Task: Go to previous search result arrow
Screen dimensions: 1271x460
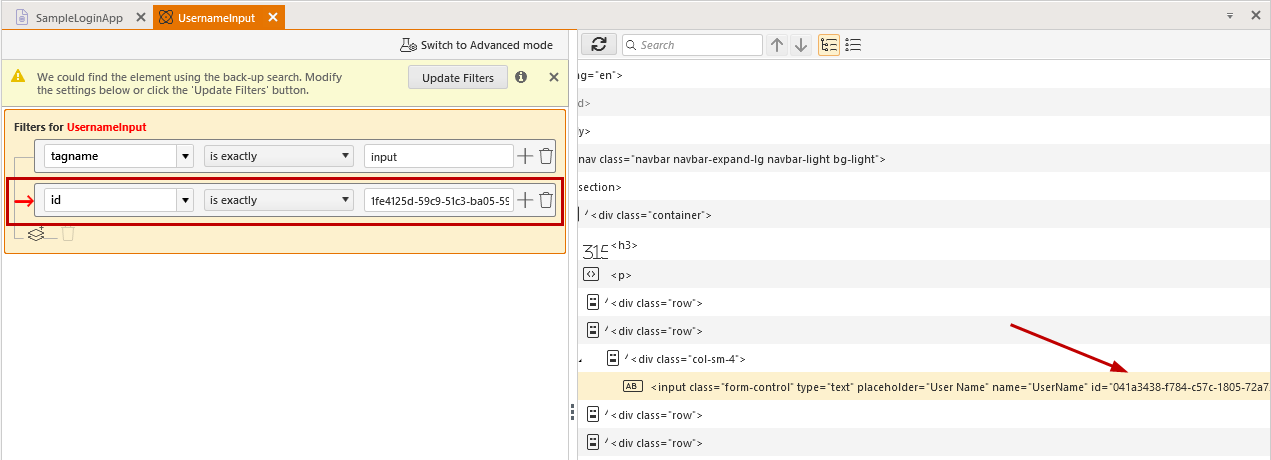Action: pos(777,45)
